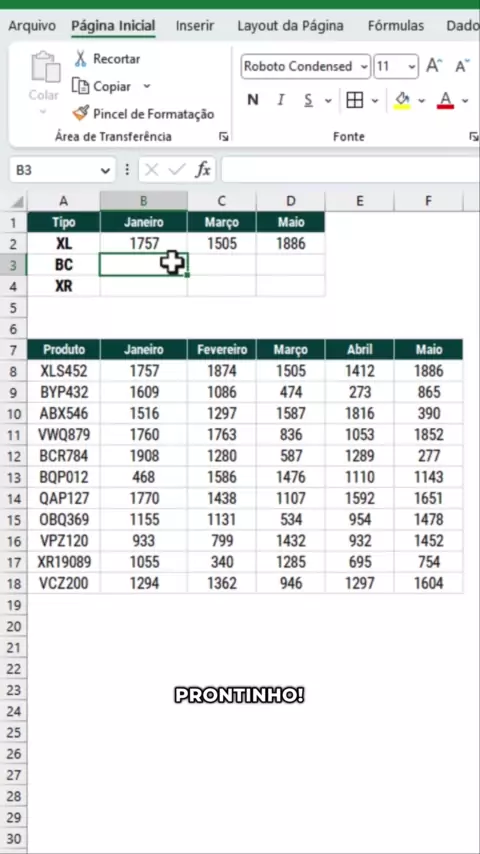480x854 pixels.
Task: Activate Pincel de Formatação brush
Action: click(x=81, y=113)
